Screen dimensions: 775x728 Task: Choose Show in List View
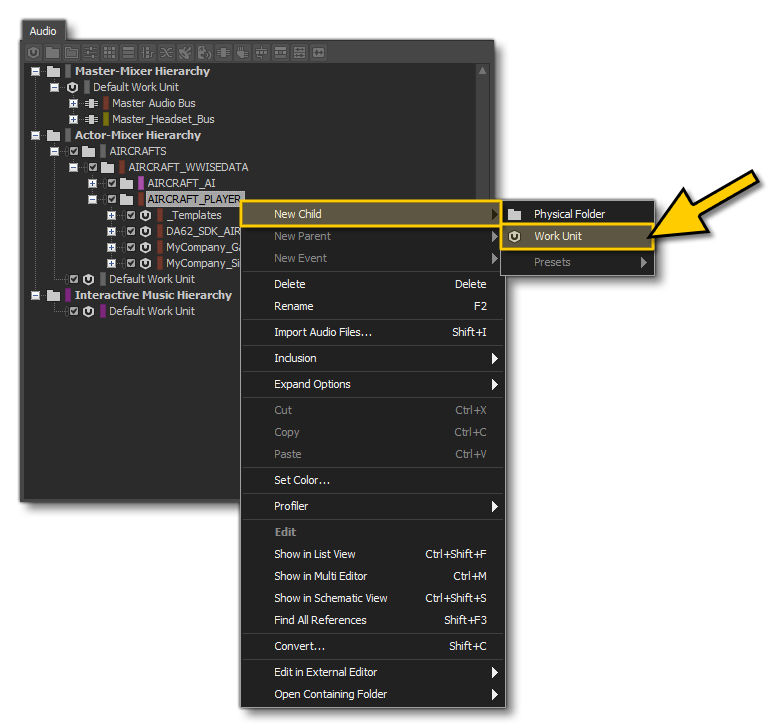[373, 554]
